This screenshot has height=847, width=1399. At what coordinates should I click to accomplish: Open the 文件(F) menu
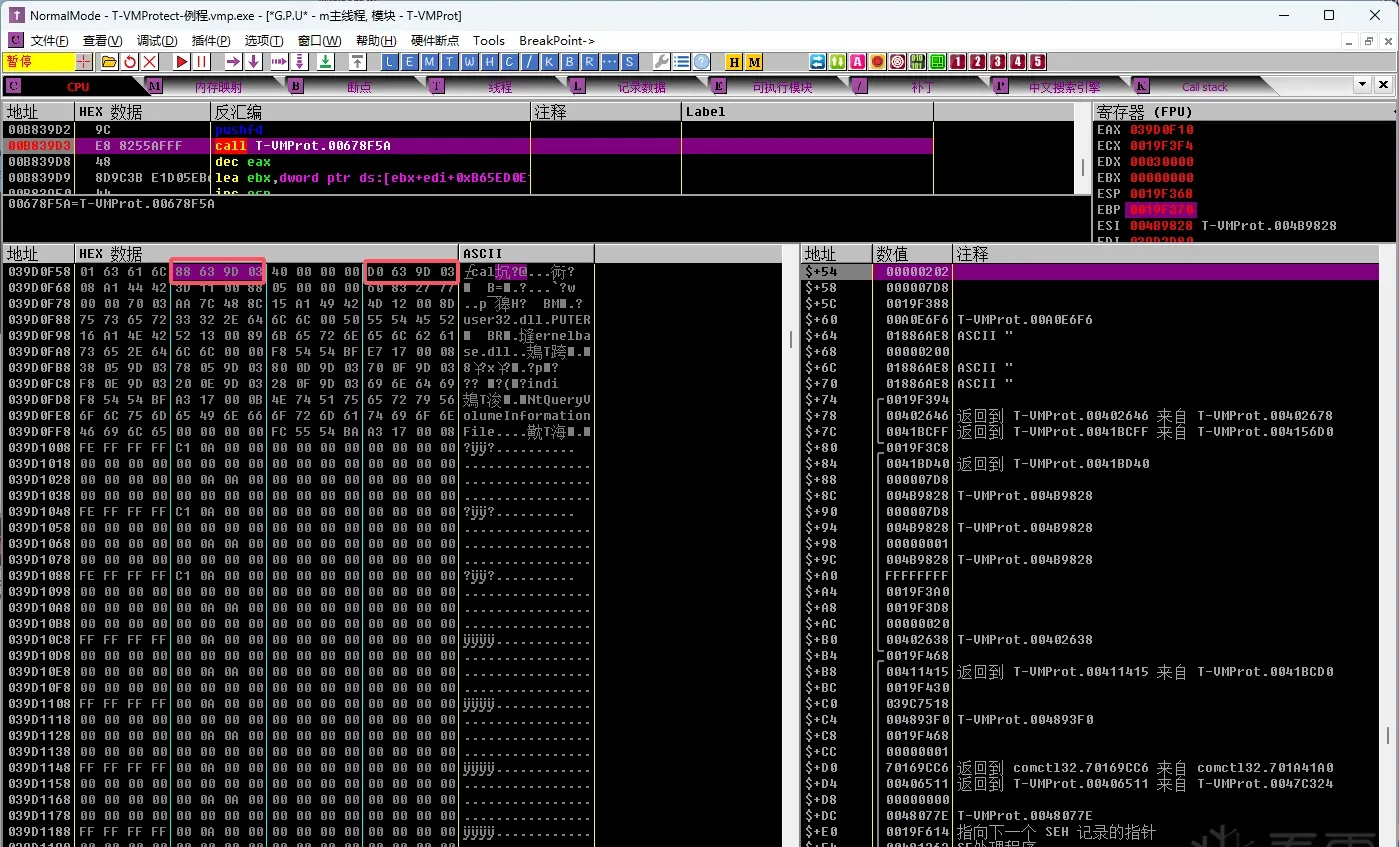point(50,41)
